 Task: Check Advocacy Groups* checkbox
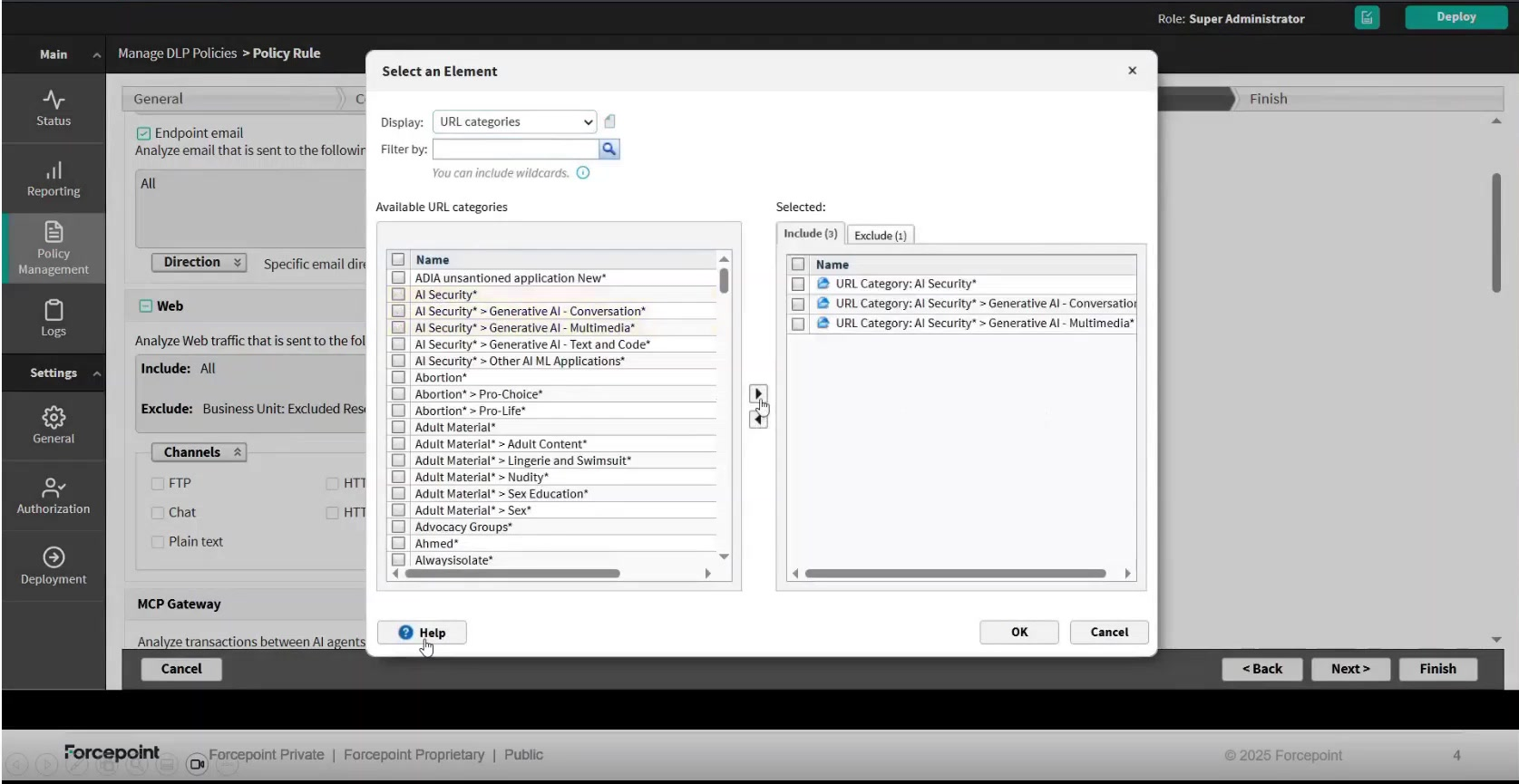click(398, 527)
